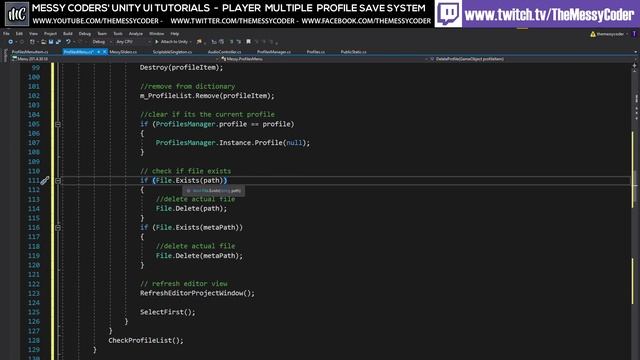Click the account warning triangle icon

pos(593,34)
